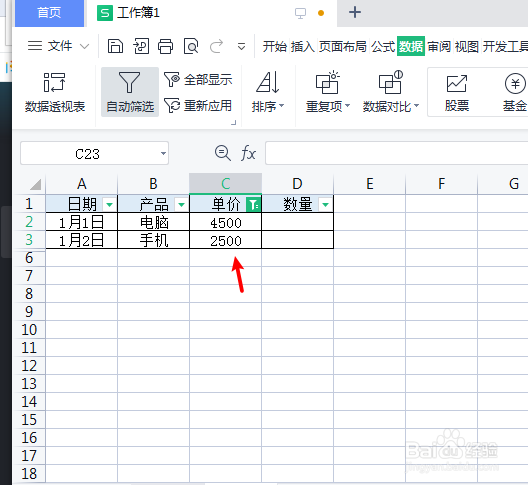Click the hamburger menu icon

pos(35,46)
